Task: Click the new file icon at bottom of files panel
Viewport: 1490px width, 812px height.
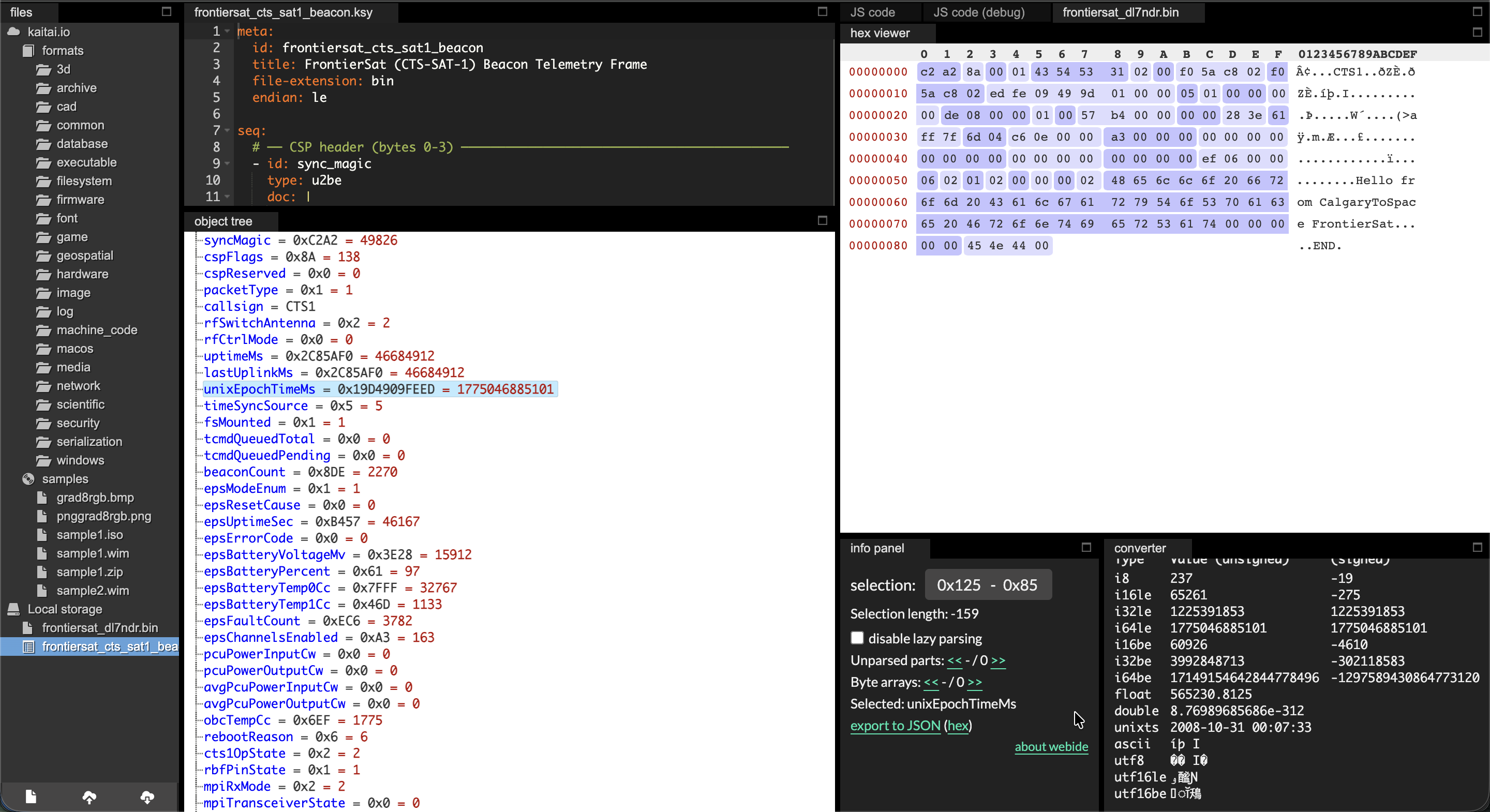Action: pos(31,796)
